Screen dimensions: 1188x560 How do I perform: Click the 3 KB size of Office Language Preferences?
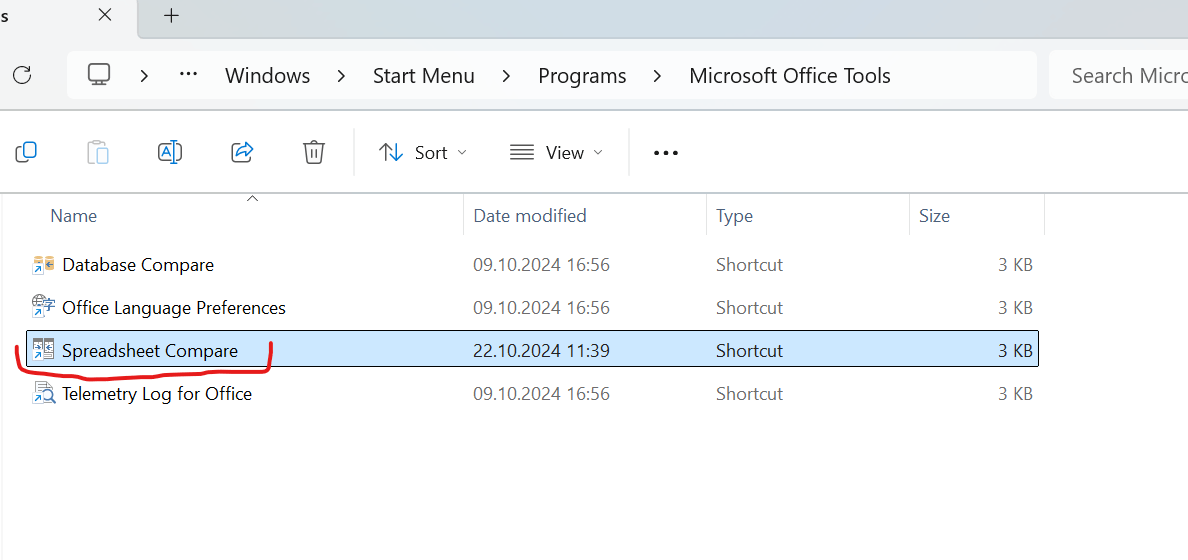pyautogui.click(x=1015, y=308)
